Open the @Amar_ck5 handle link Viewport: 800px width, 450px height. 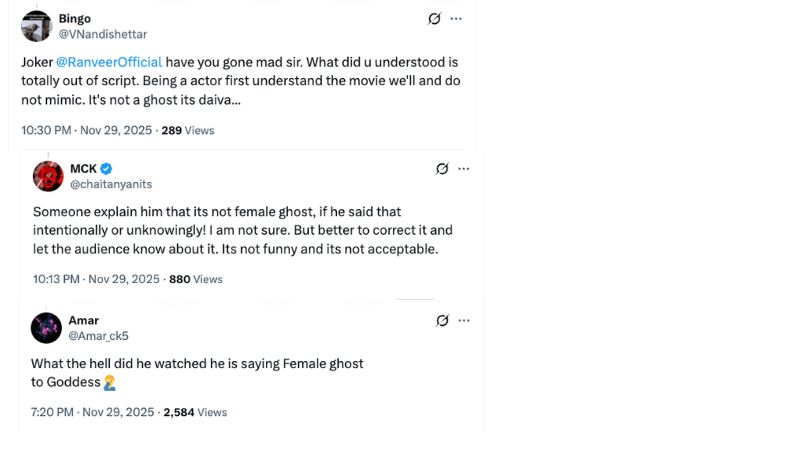tap(98, 336)
